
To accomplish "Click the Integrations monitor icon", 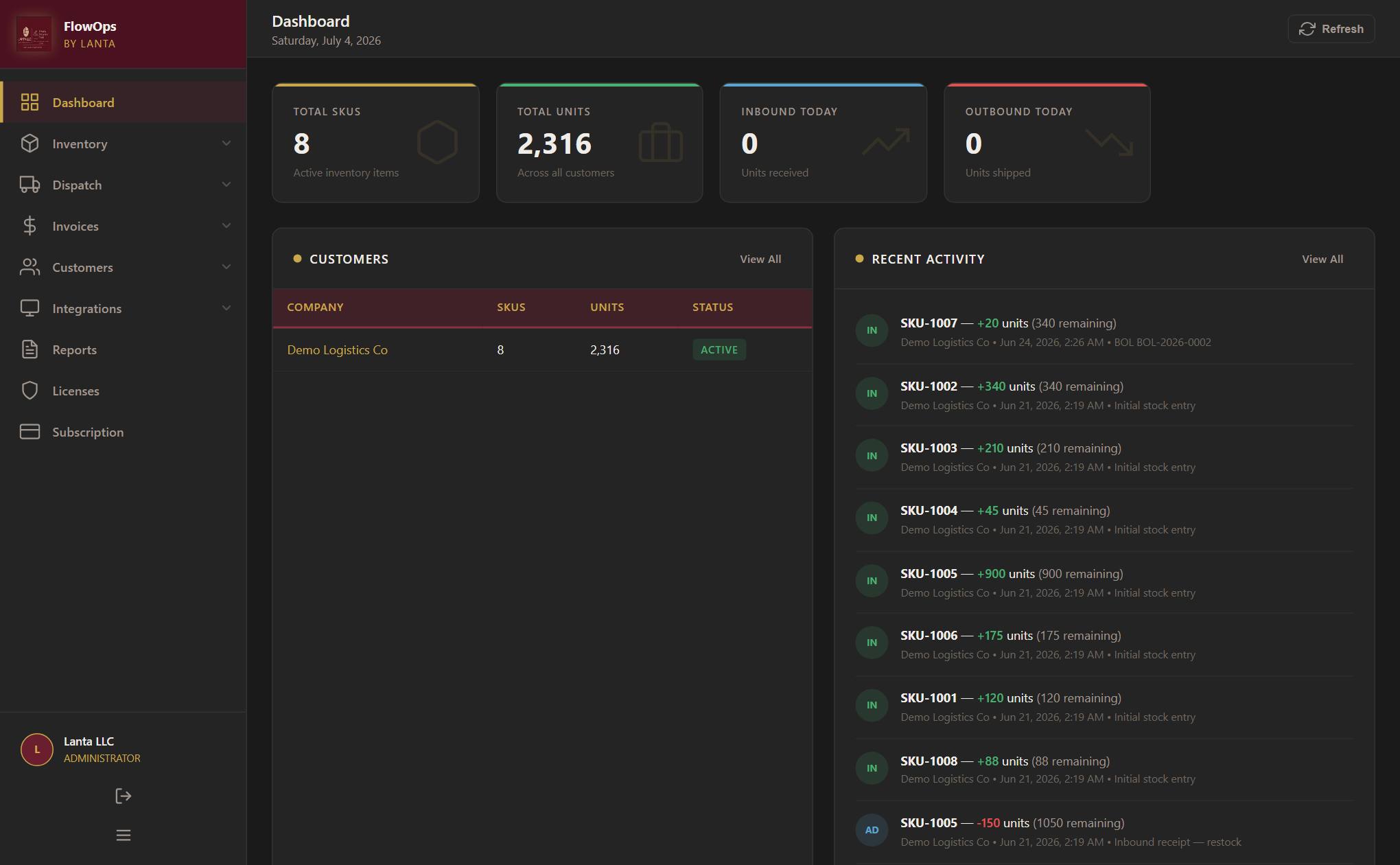I will coord(30,308).
